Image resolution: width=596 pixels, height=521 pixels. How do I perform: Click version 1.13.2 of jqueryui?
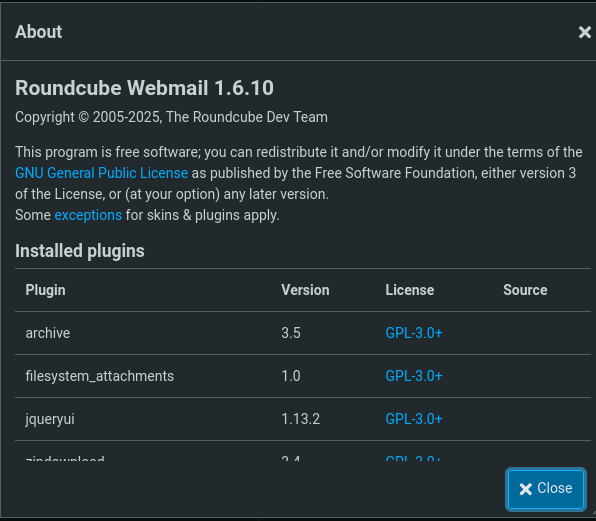click(301, 419)
